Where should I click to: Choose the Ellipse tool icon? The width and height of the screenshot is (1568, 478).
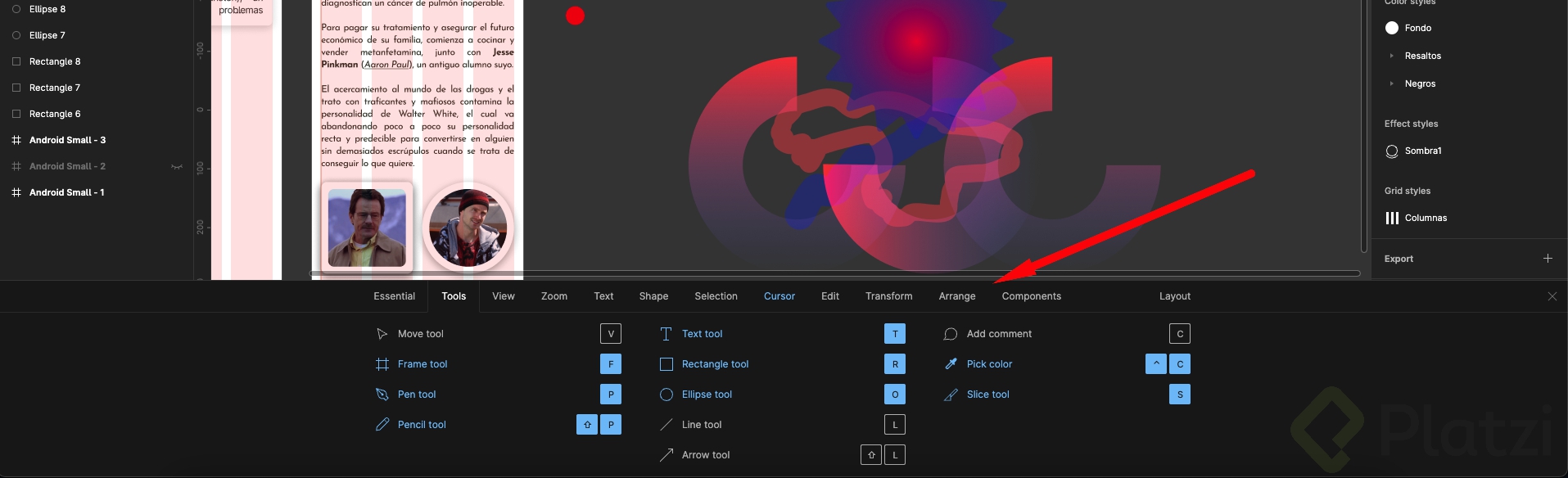coord(666,395)
